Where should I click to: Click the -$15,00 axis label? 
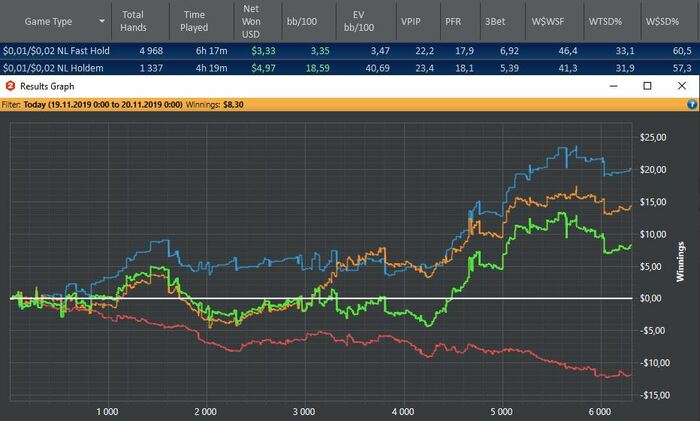(654, 395)
